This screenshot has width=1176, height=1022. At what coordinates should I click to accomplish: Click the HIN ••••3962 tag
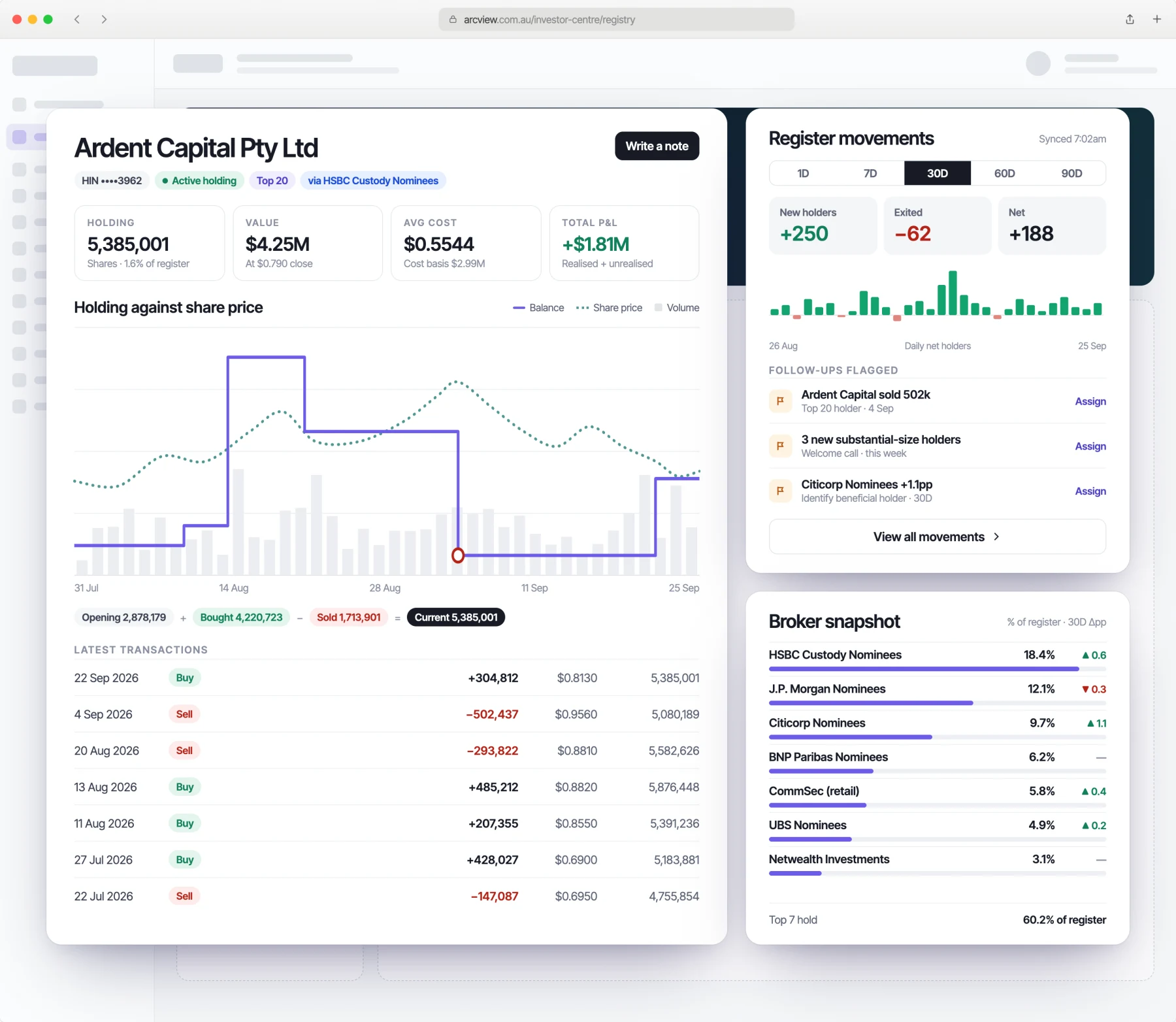click(112, 180)
